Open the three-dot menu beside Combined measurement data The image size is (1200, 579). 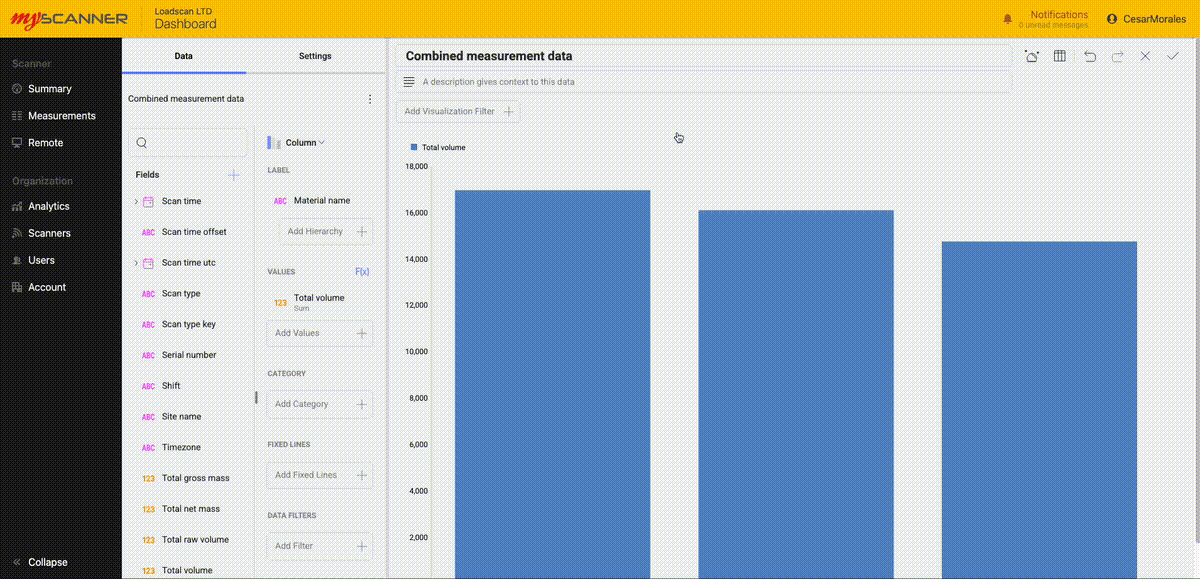click(370, 99)
